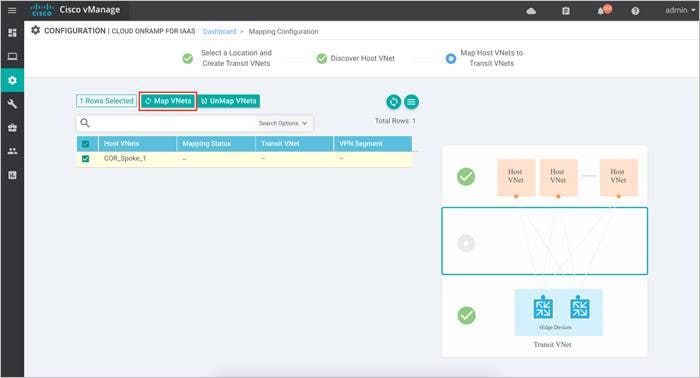Click the Total Rows: 1 text
The image size is (700, 378).
point(395,121)
